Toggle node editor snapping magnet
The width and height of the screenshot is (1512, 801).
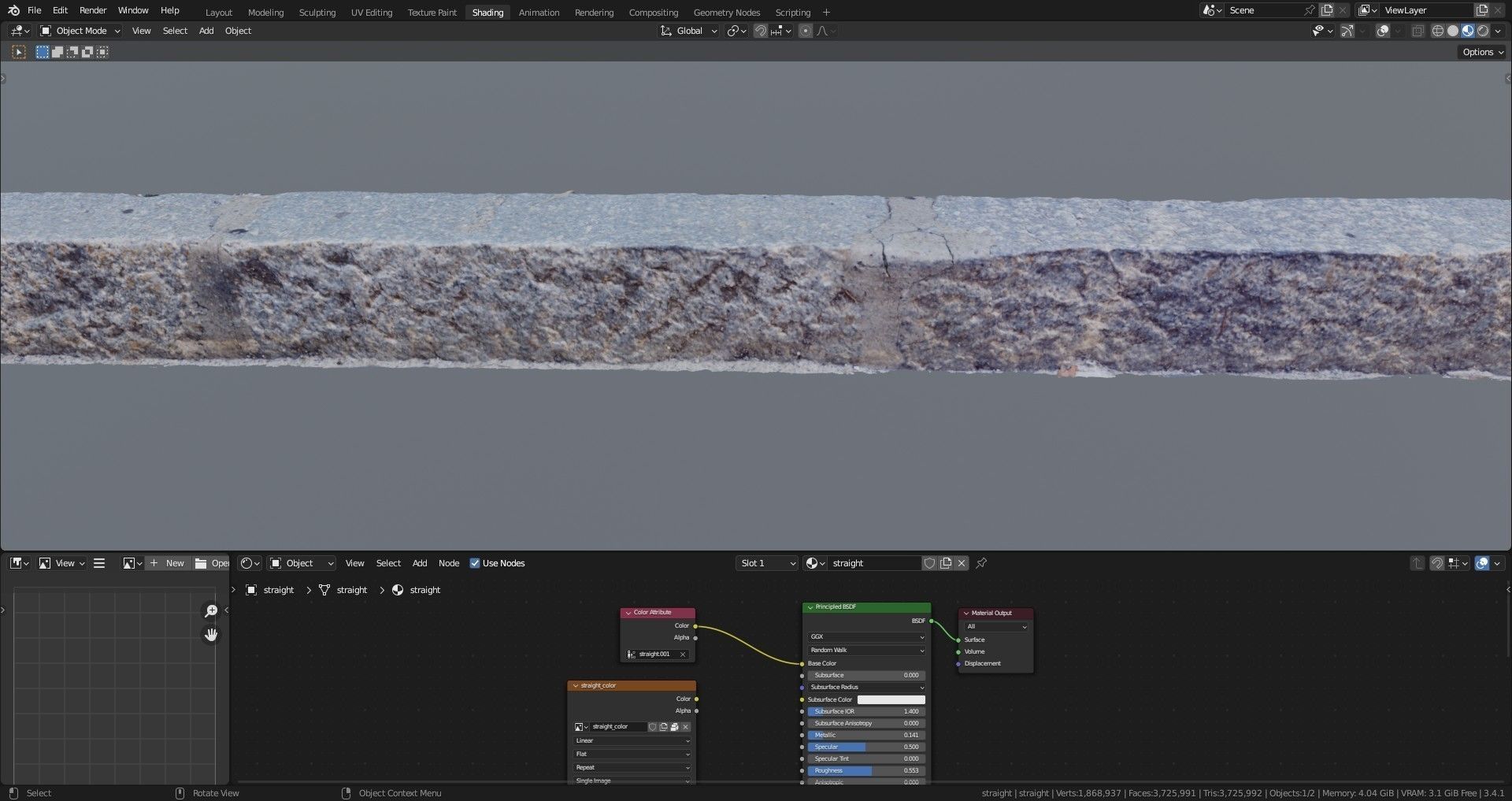pos(1436,563)
